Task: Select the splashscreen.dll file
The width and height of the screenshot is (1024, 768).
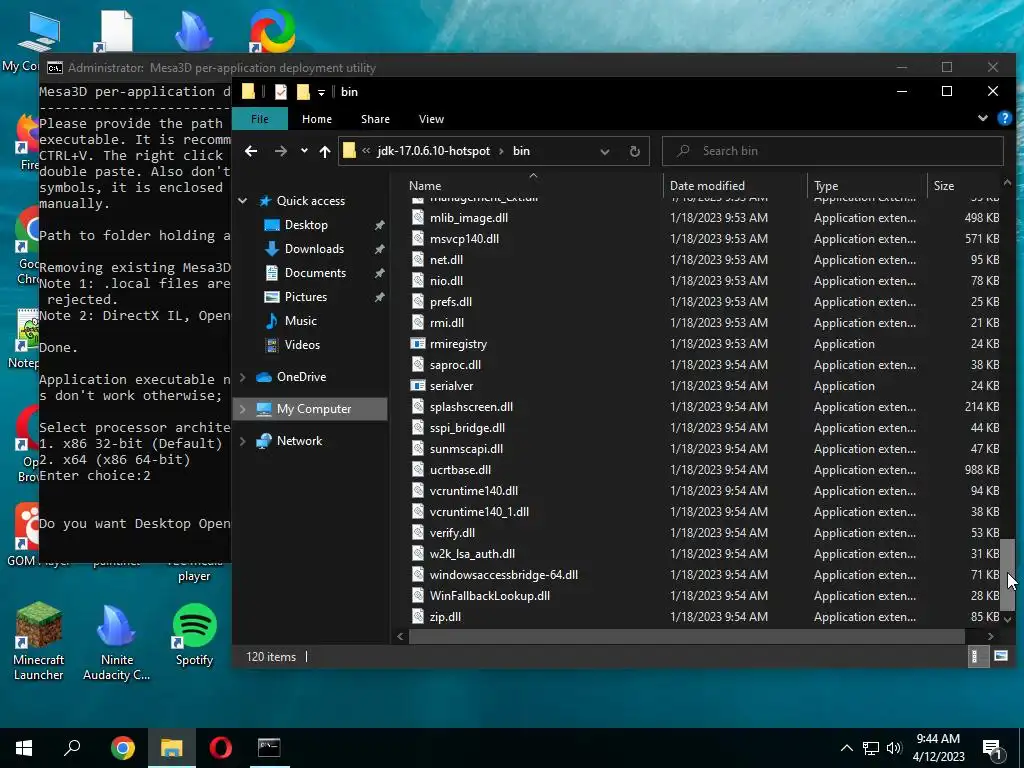Action: pos(472,407)
